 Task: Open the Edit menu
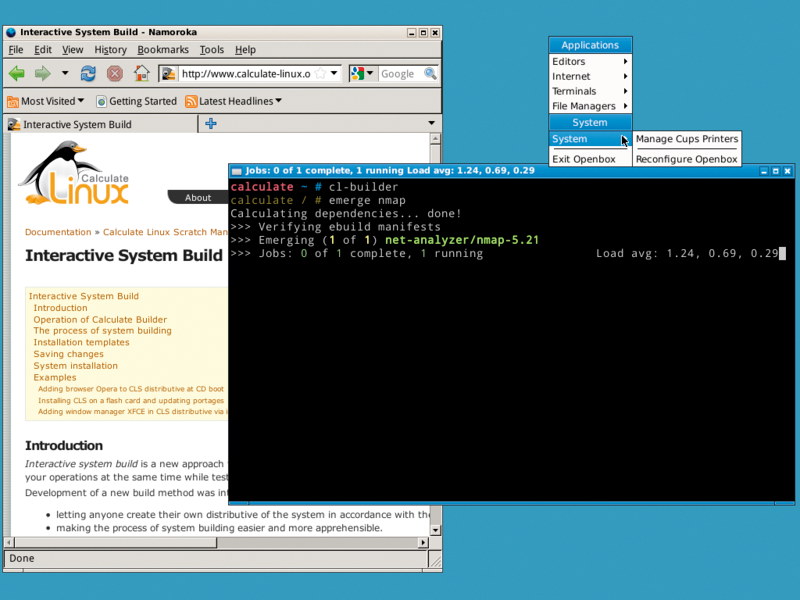tap(43, 49)
